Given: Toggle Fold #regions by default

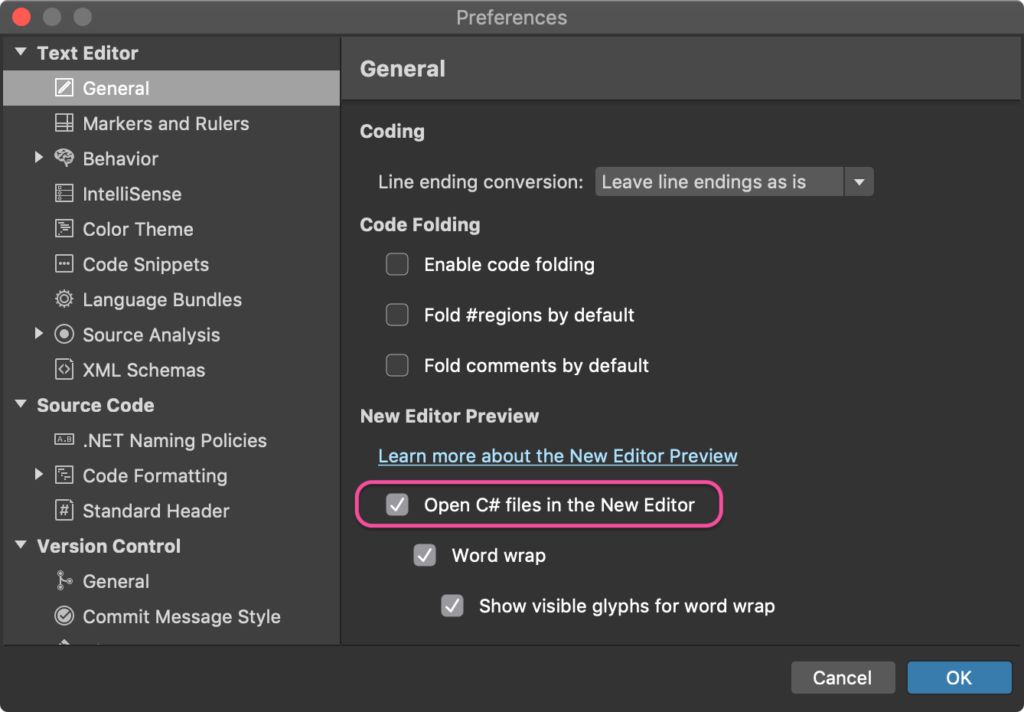Looking at the screenshot, I should [x=397, y=315].
